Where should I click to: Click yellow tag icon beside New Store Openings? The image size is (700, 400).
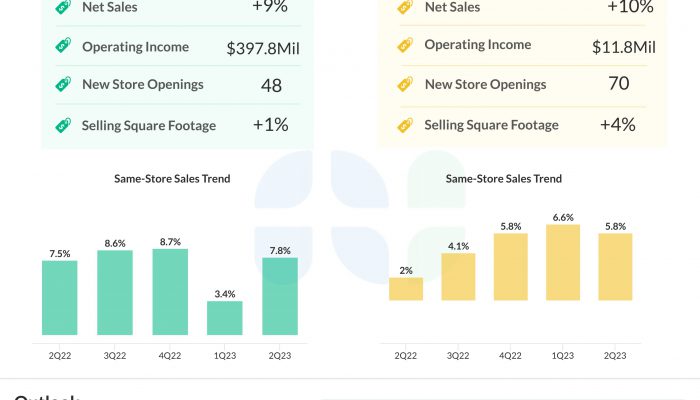[x=405, y=85]
